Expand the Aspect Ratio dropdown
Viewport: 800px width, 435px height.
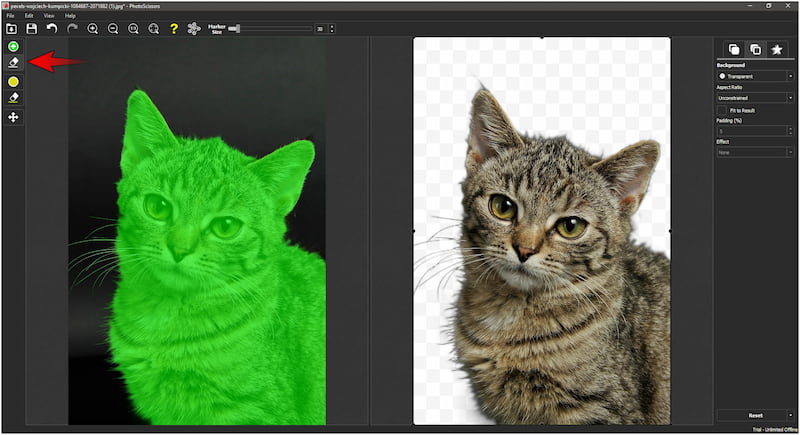tap(755, 98)
